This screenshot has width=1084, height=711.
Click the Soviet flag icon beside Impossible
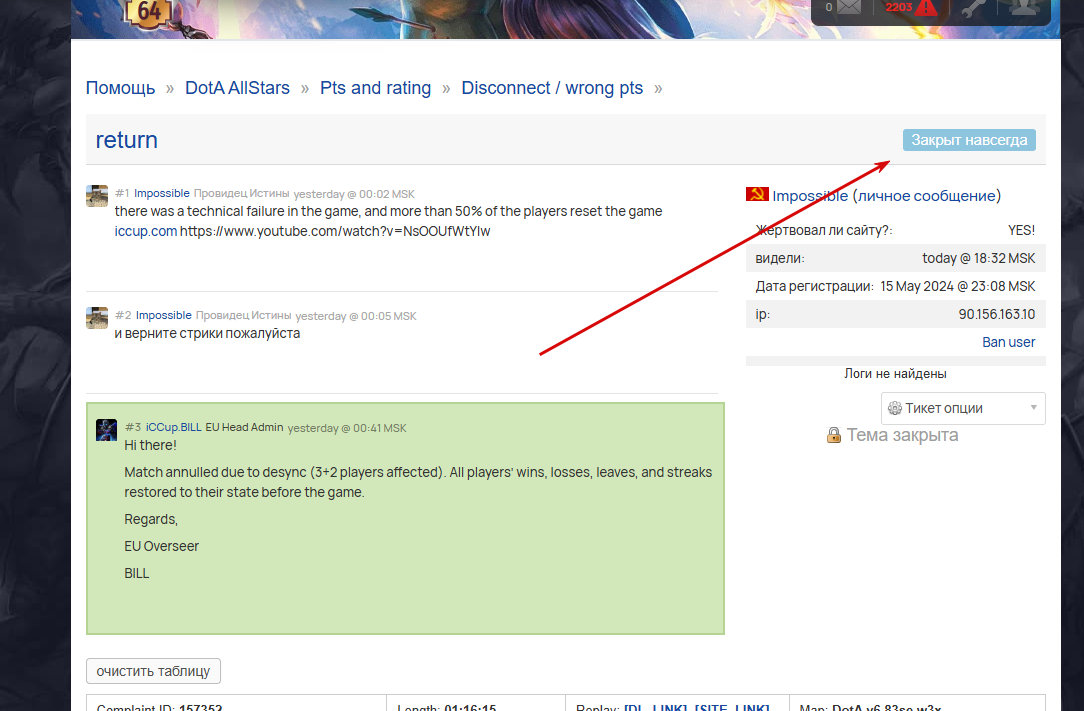coord(757,194)
